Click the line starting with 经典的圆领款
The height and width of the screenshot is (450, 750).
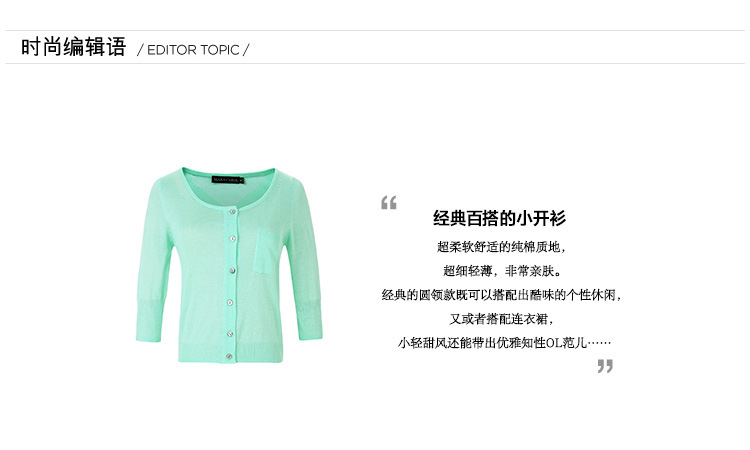[501, 295]
